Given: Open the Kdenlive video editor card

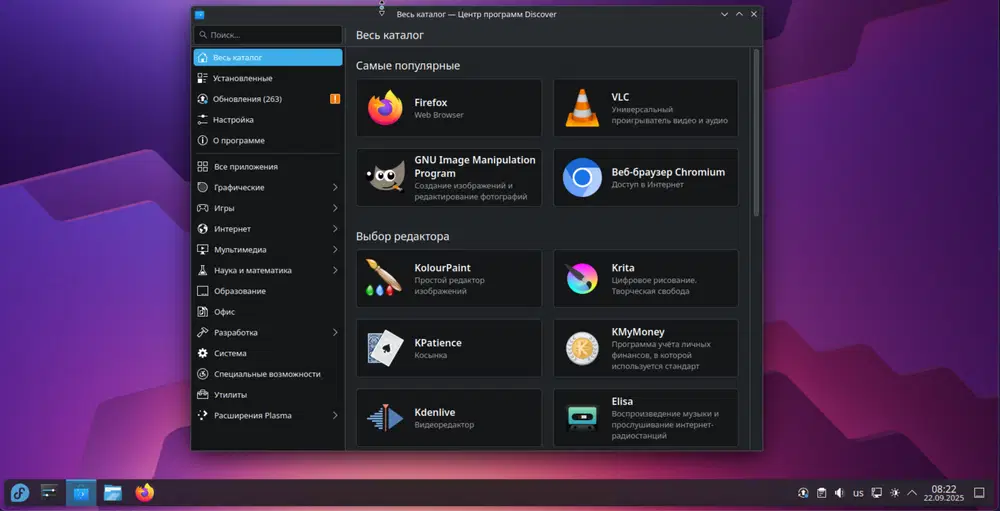Looking at the screenshot, I should pyautogui.click(x=449, y=418).
